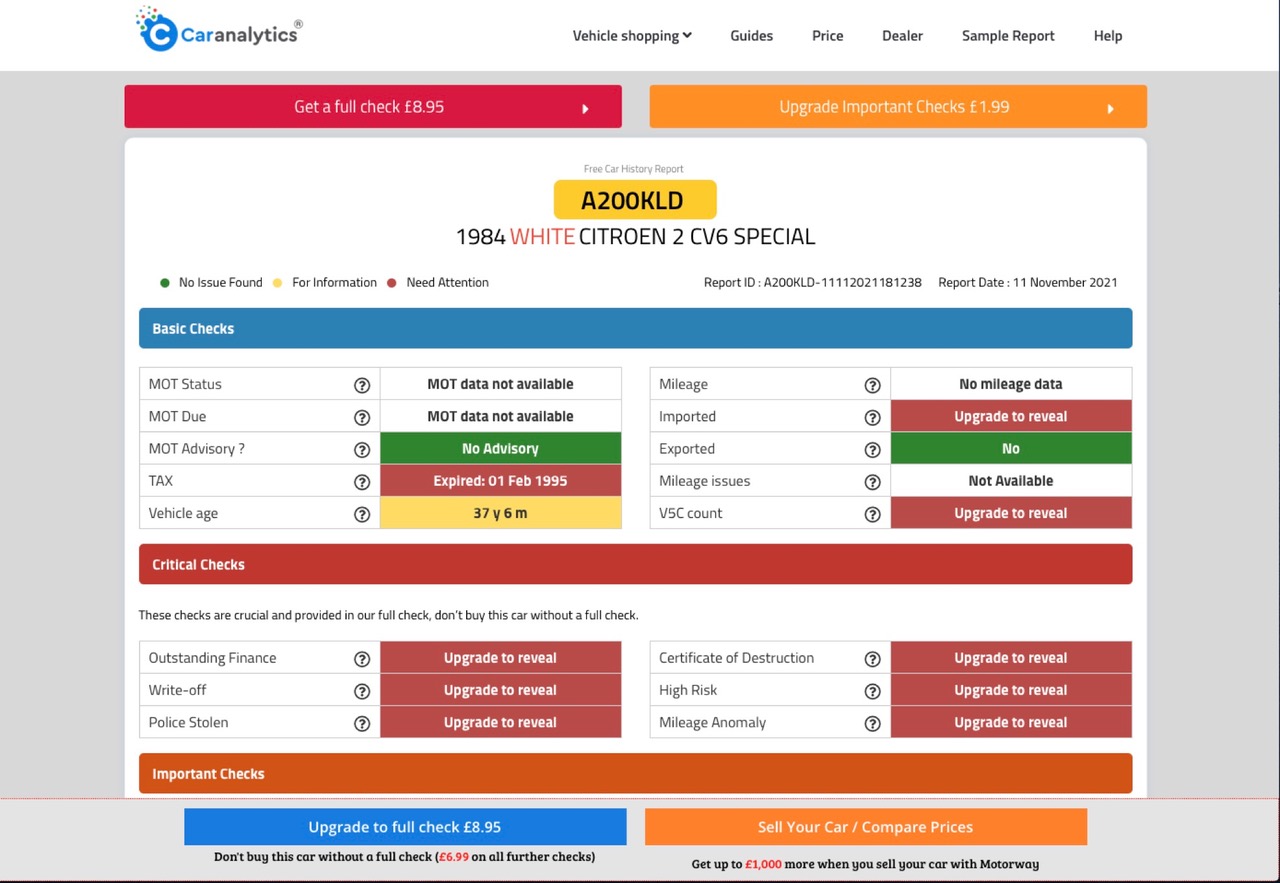Open the Guides menu item
Screen dimensions: 1280x883
(x=751, y=35)
